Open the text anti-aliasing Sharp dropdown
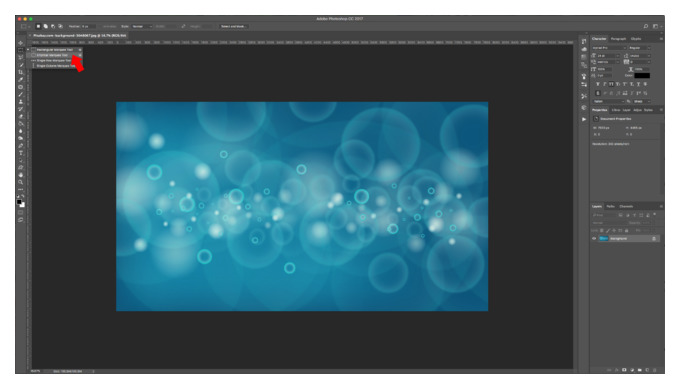The image size is (680, 389). [x=642, y=101]
